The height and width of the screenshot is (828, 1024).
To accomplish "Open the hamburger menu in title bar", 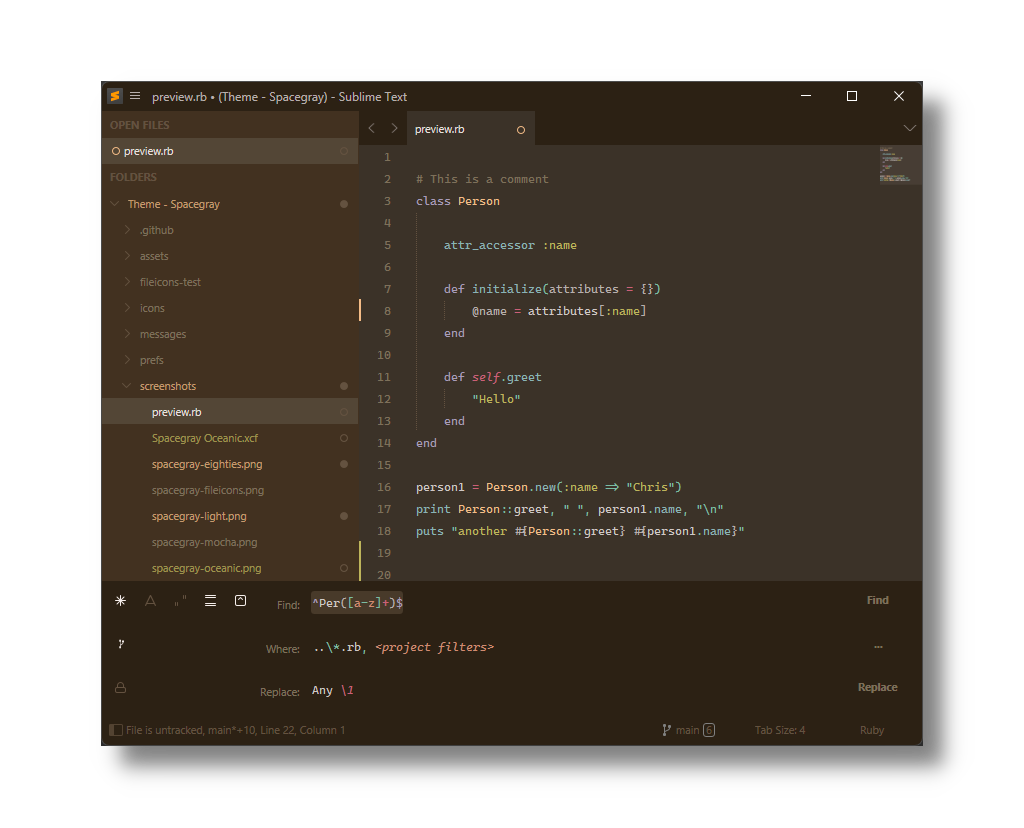I will coord(135,96).
